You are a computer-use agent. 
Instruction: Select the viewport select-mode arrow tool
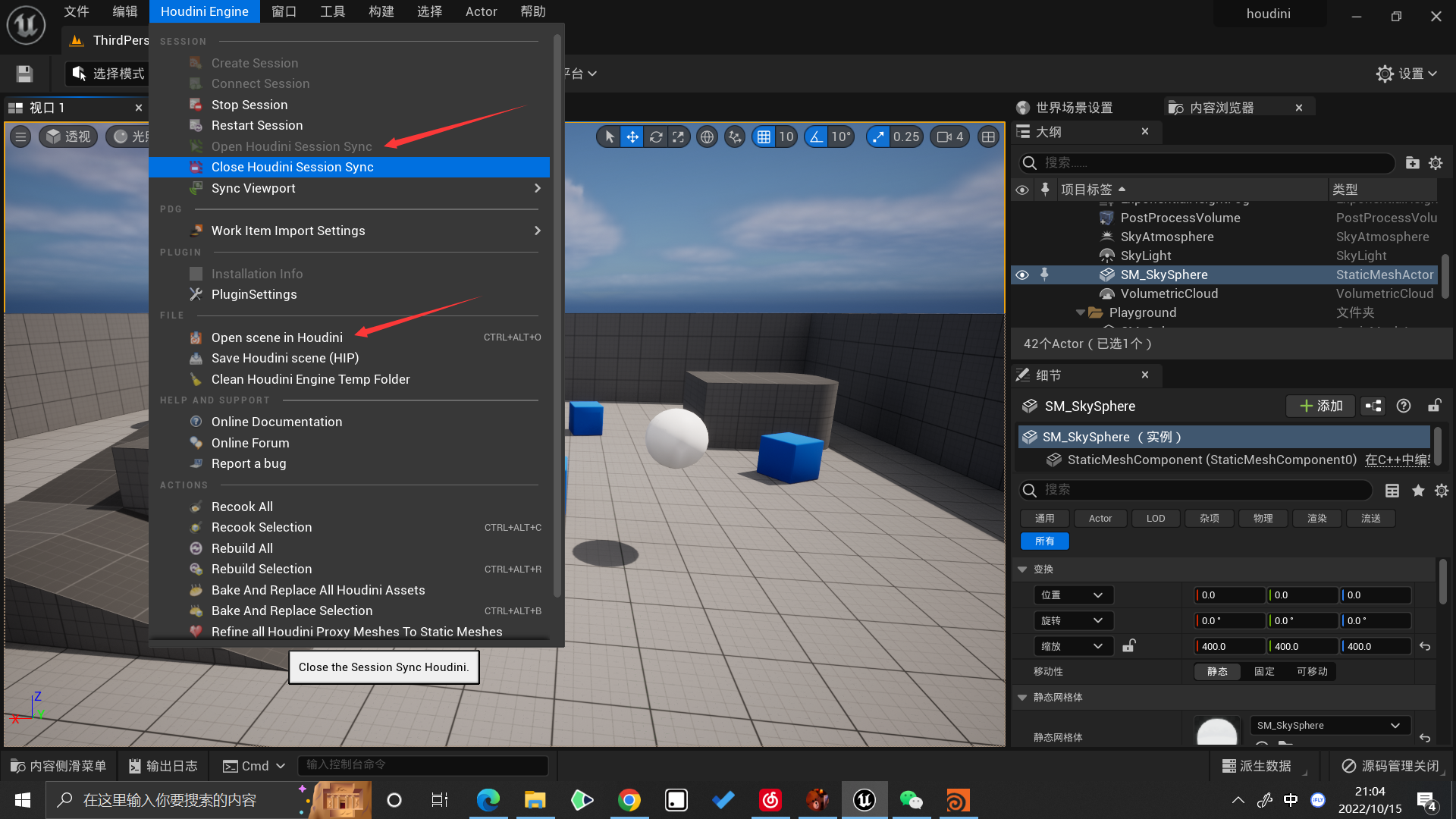pyautogui.click(x=609, y=136)
